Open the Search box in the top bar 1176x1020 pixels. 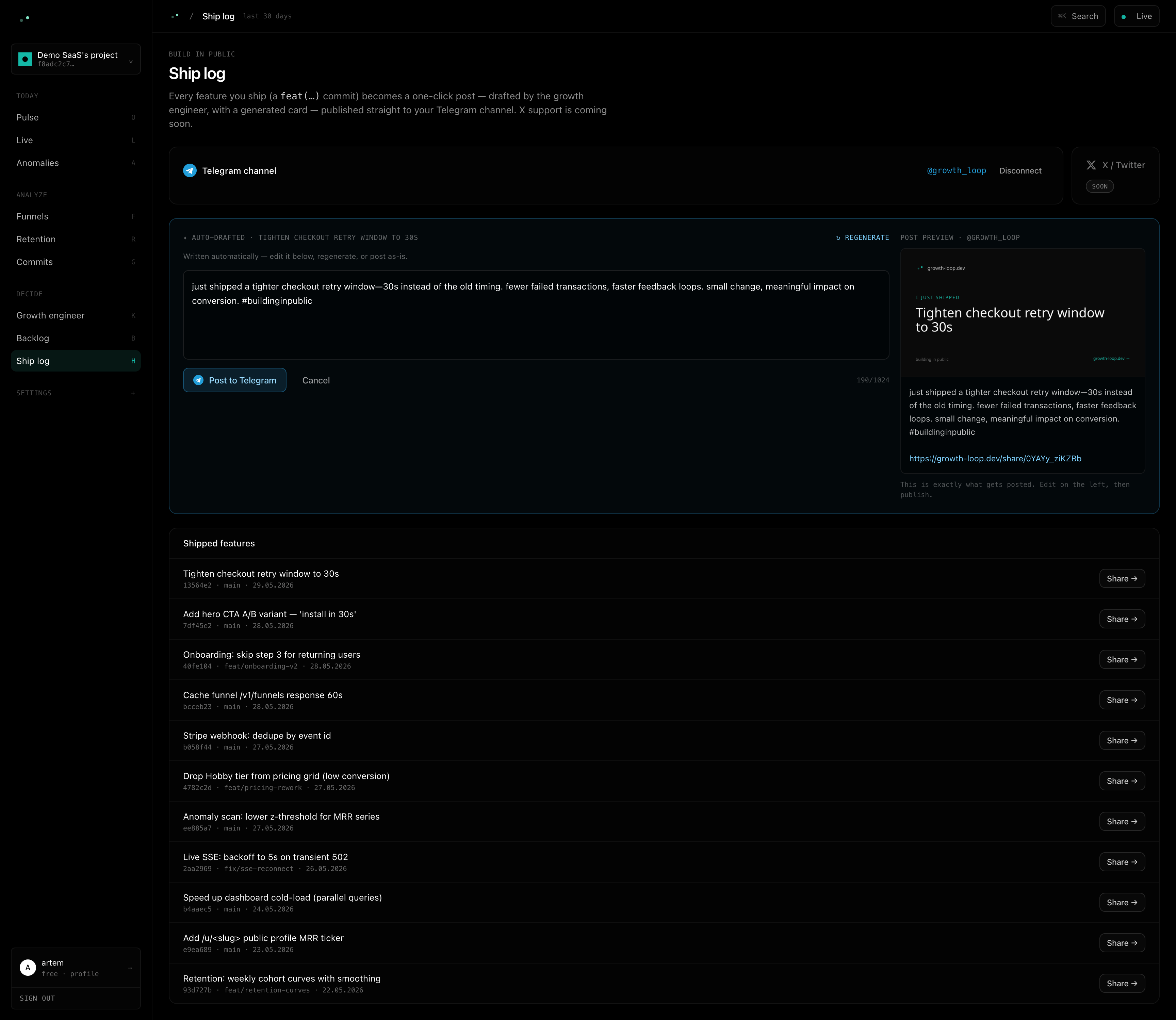pyautogui.click(x=1078, y=17)
